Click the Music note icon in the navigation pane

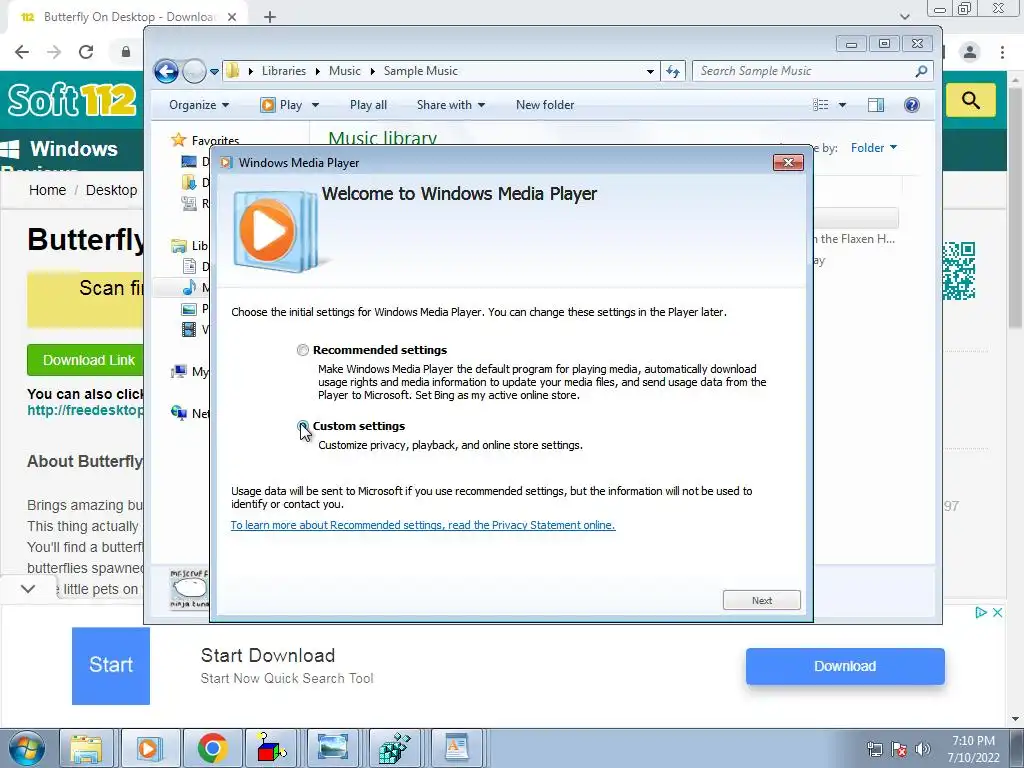pyautogui.click(x=189, y=287)
